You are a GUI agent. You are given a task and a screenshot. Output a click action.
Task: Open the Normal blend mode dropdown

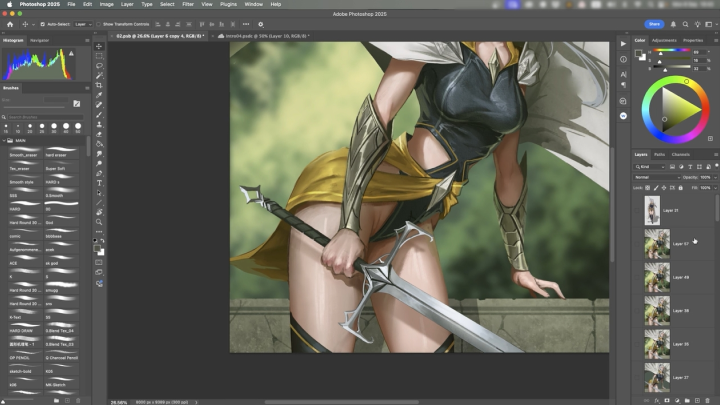[x=656, y=177]
